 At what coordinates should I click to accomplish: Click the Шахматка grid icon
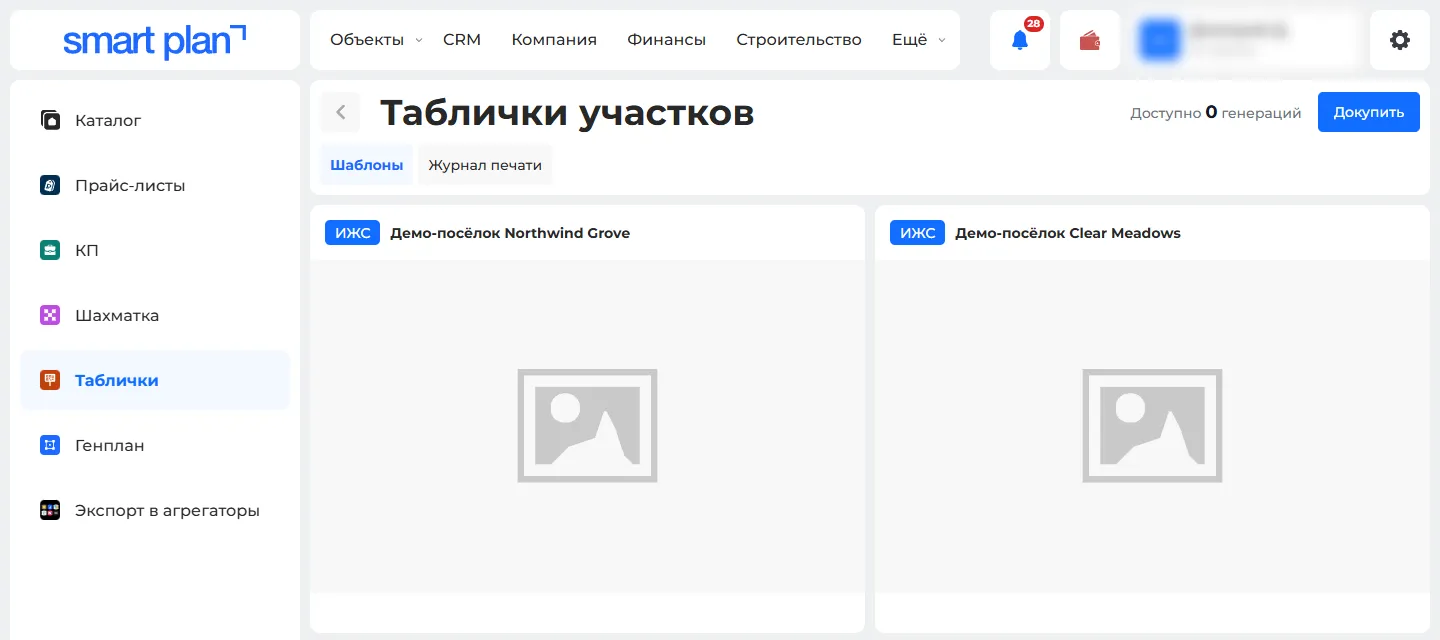pyautogui.click(x=50, y=315)
